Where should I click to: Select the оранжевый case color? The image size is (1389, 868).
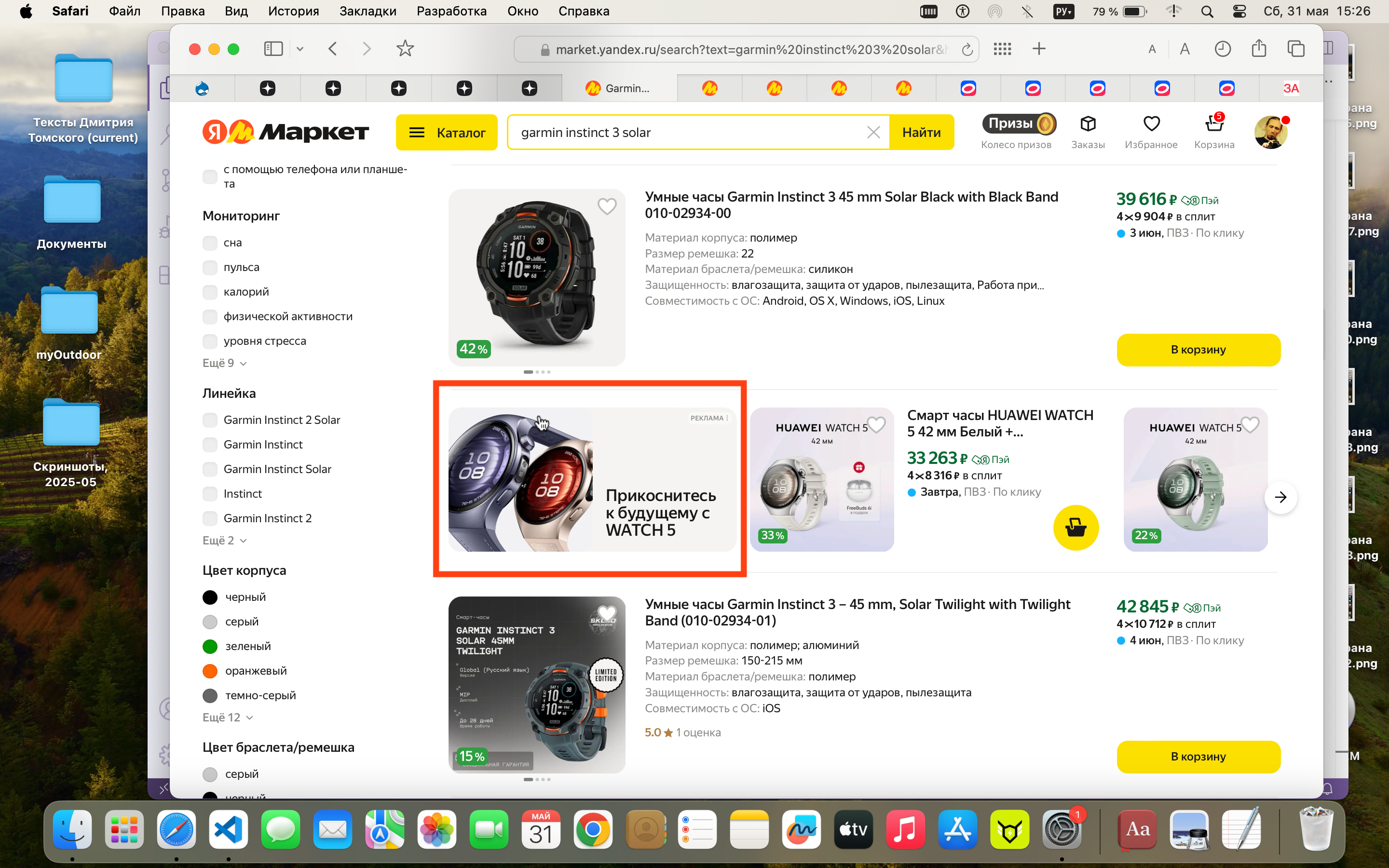pos(210,670)
